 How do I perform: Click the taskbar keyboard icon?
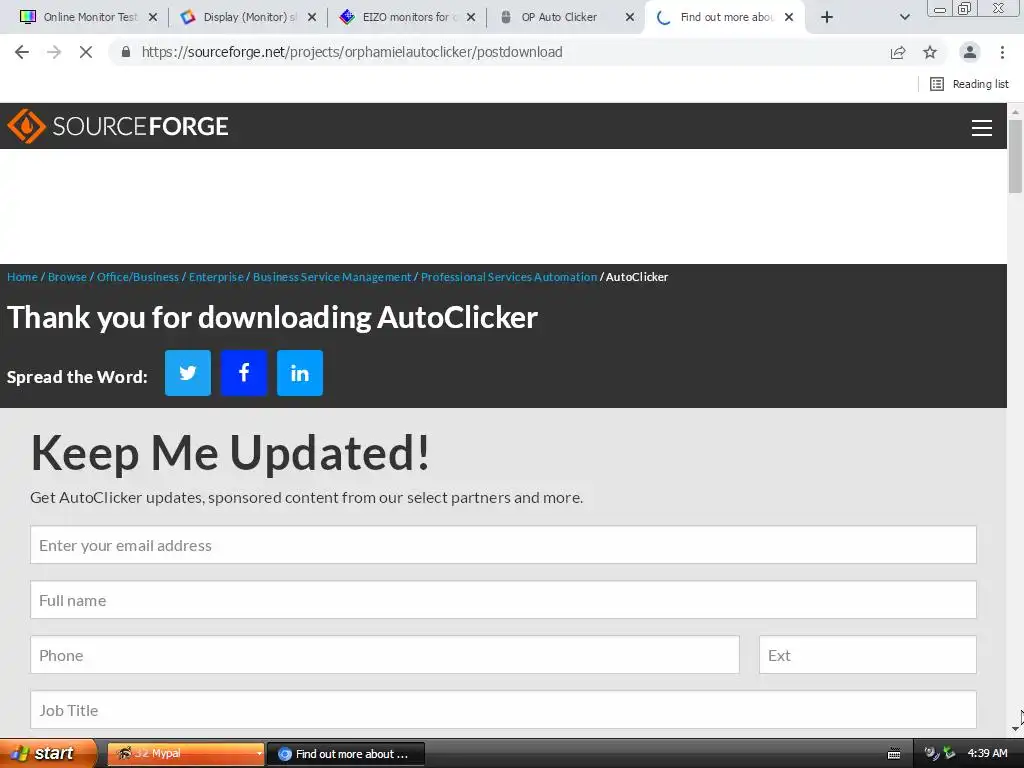click(894, 754)
